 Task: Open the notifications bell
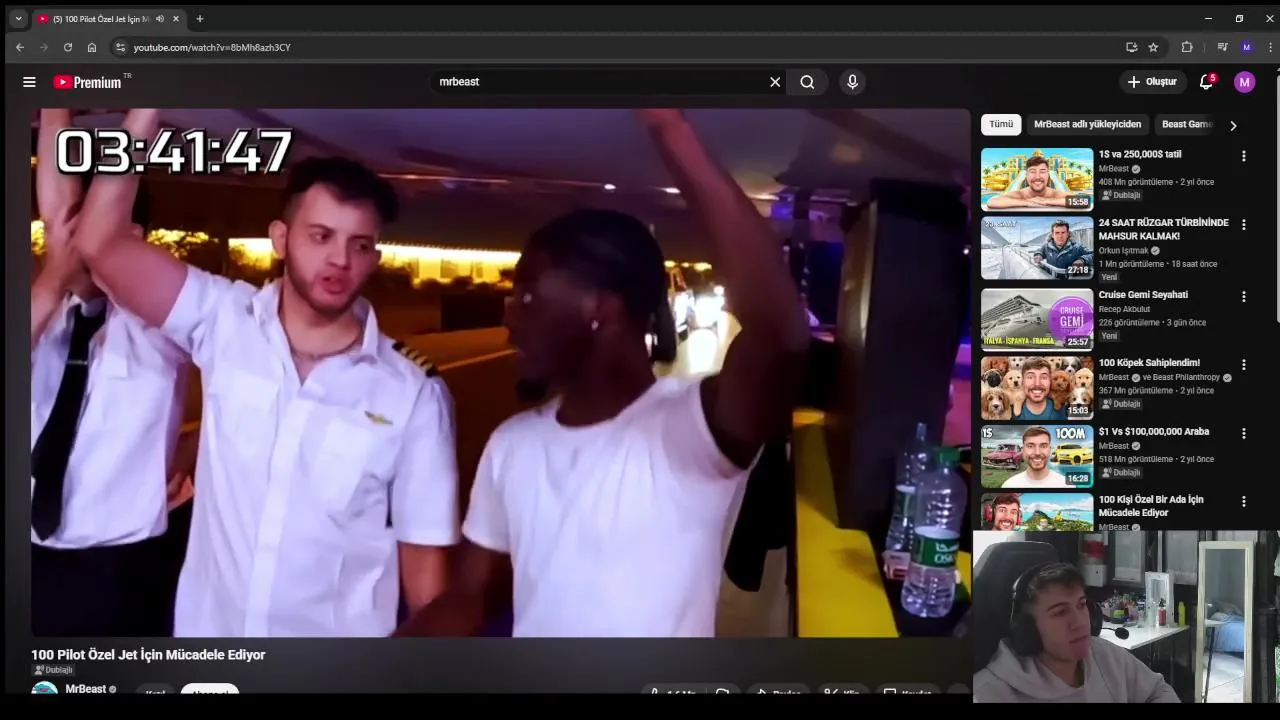click(x=1206, y=82)
